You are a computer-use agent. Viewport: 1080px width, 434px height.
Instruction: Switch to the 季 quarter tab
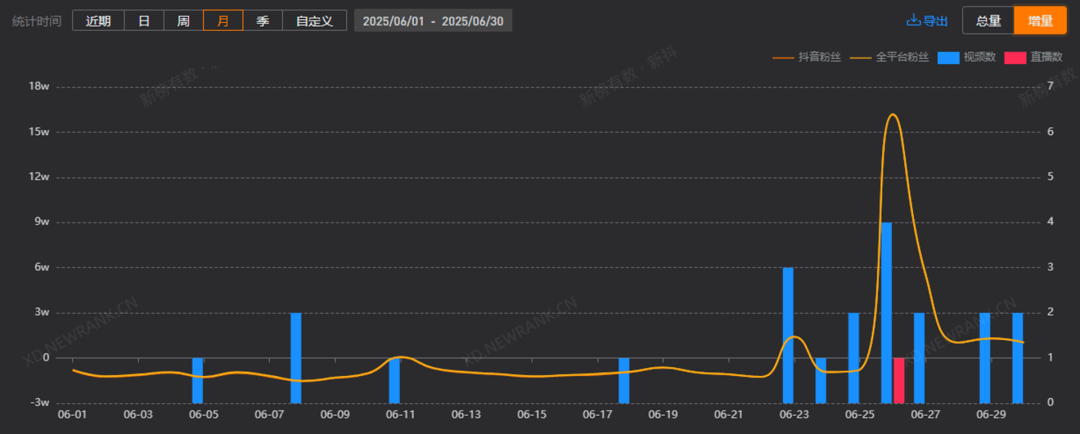click(262, 21)
